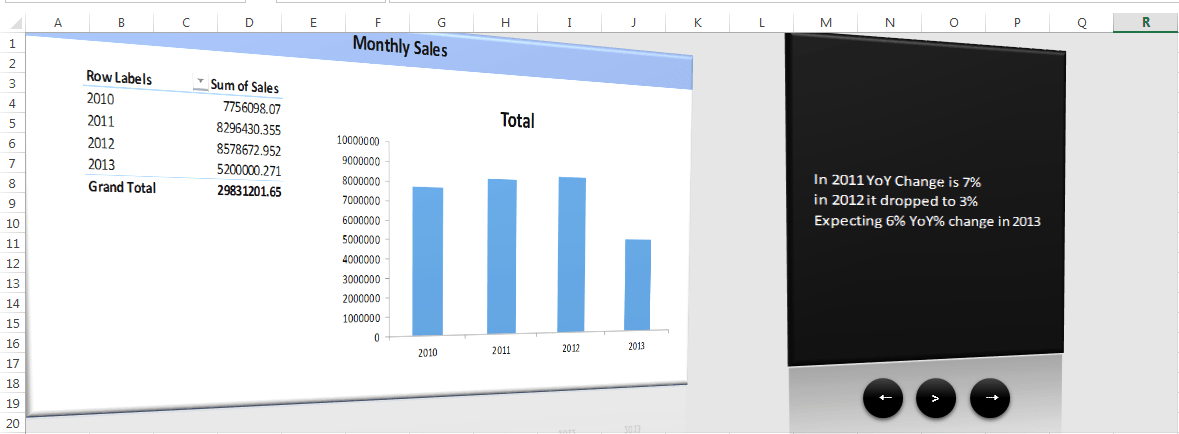The height and width of the screenshot is (434, 1179).
Task: Select column Q header
Action: (x=1081, y=23)
